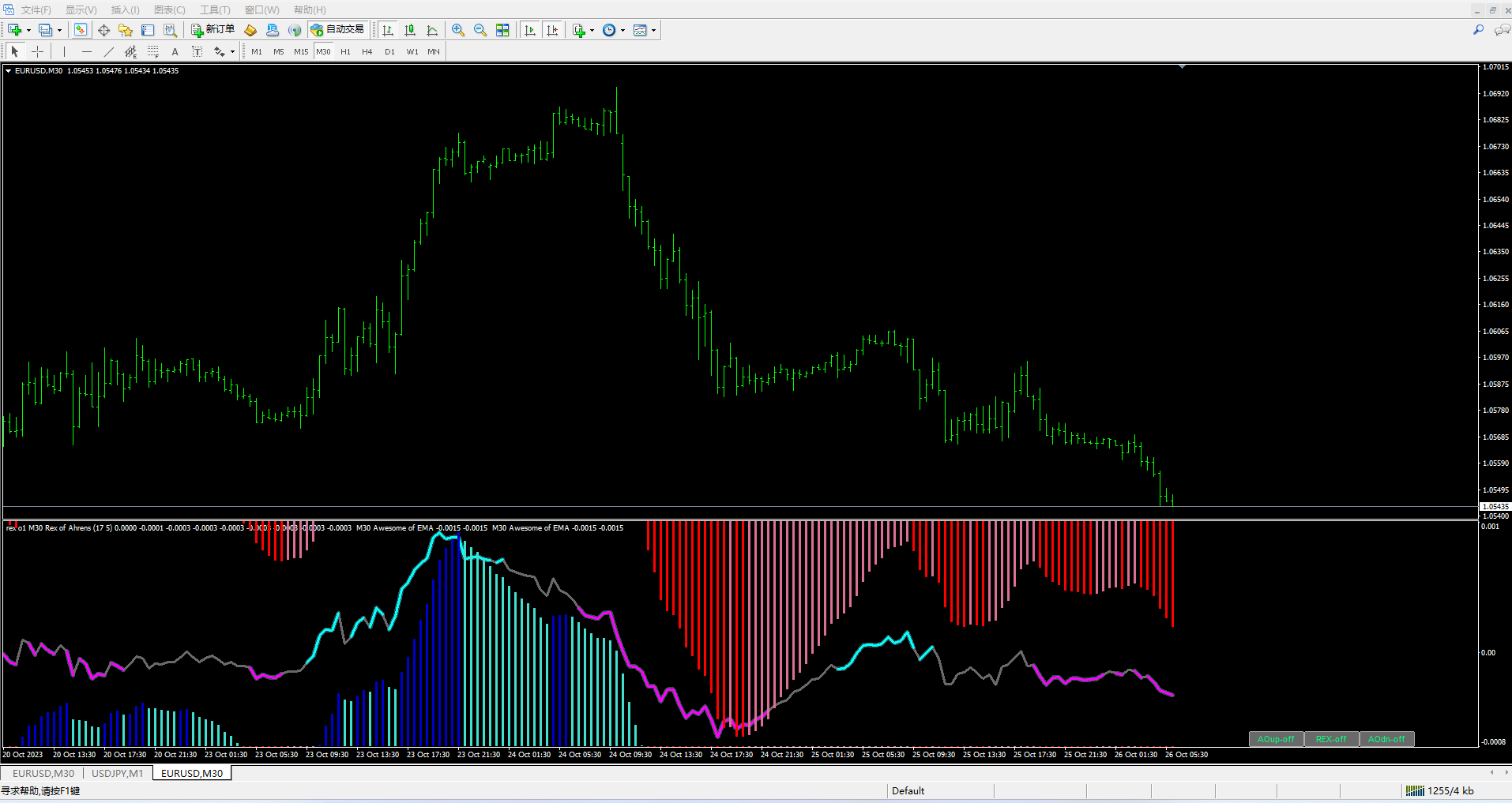Screen dimensions: 1512x803
Task: Click the Zoom In magnifier icon
Action: (458, 30)
